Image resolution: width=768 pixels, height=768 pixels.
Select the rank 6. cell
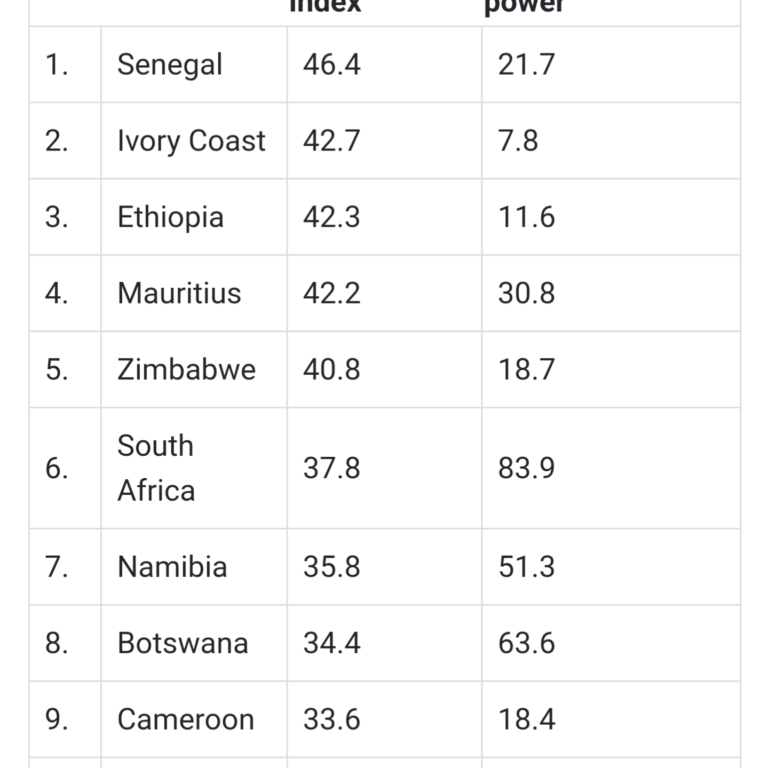click(57, 468)
